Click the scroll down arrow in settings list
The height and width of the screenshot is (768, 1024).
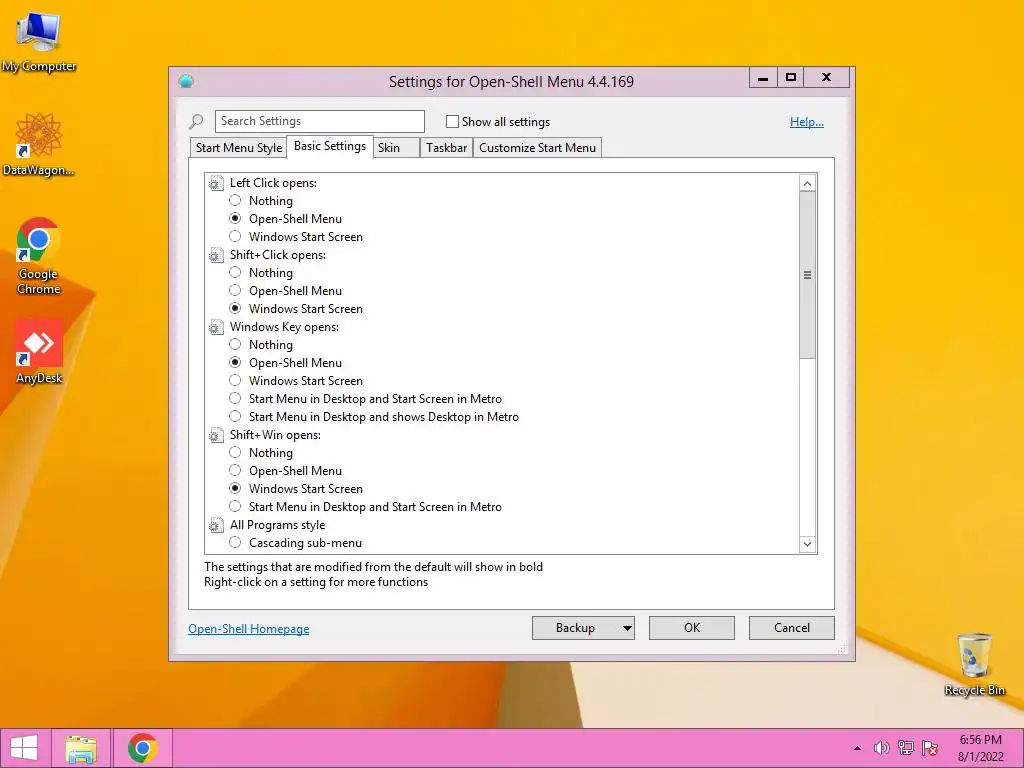pos(807,544)
